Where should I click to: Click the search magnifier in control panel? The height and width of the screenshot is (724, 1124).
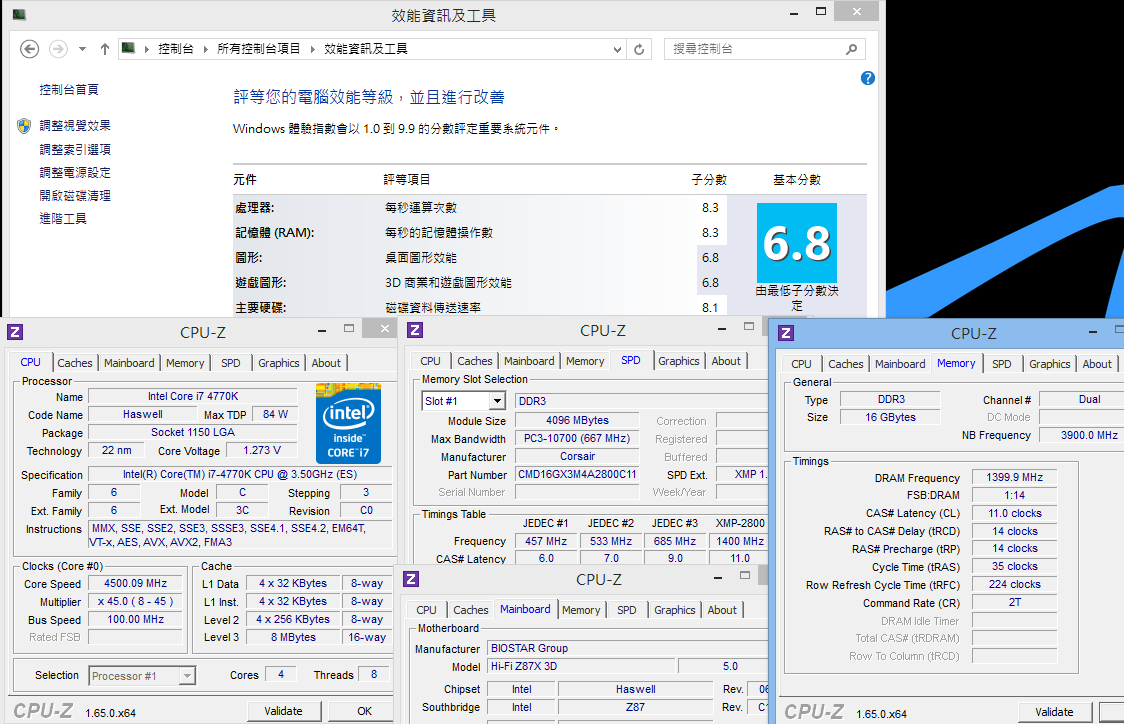pyautogui.click(x=851, y=49)
